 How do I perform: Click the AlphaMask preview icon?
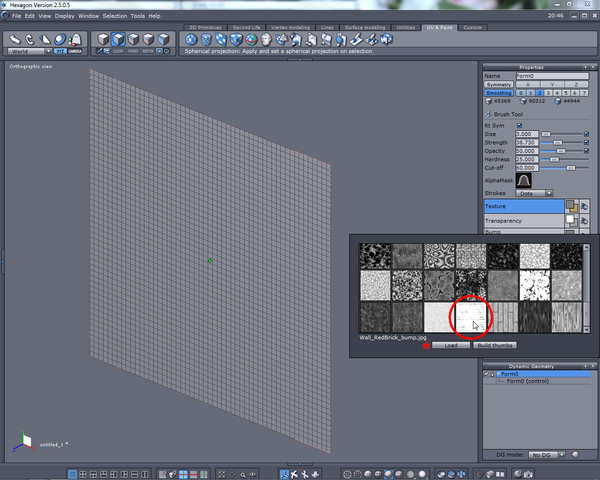tap(522, 181)
